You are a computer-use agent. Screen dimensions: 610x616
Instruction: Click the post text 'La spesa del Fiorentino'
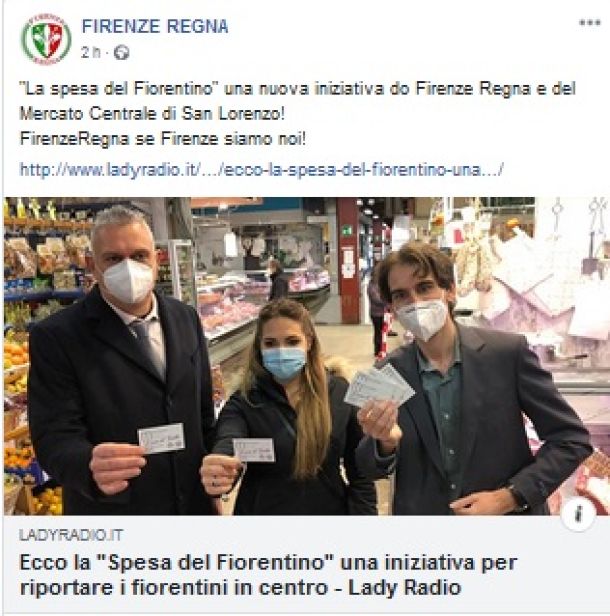119,89
